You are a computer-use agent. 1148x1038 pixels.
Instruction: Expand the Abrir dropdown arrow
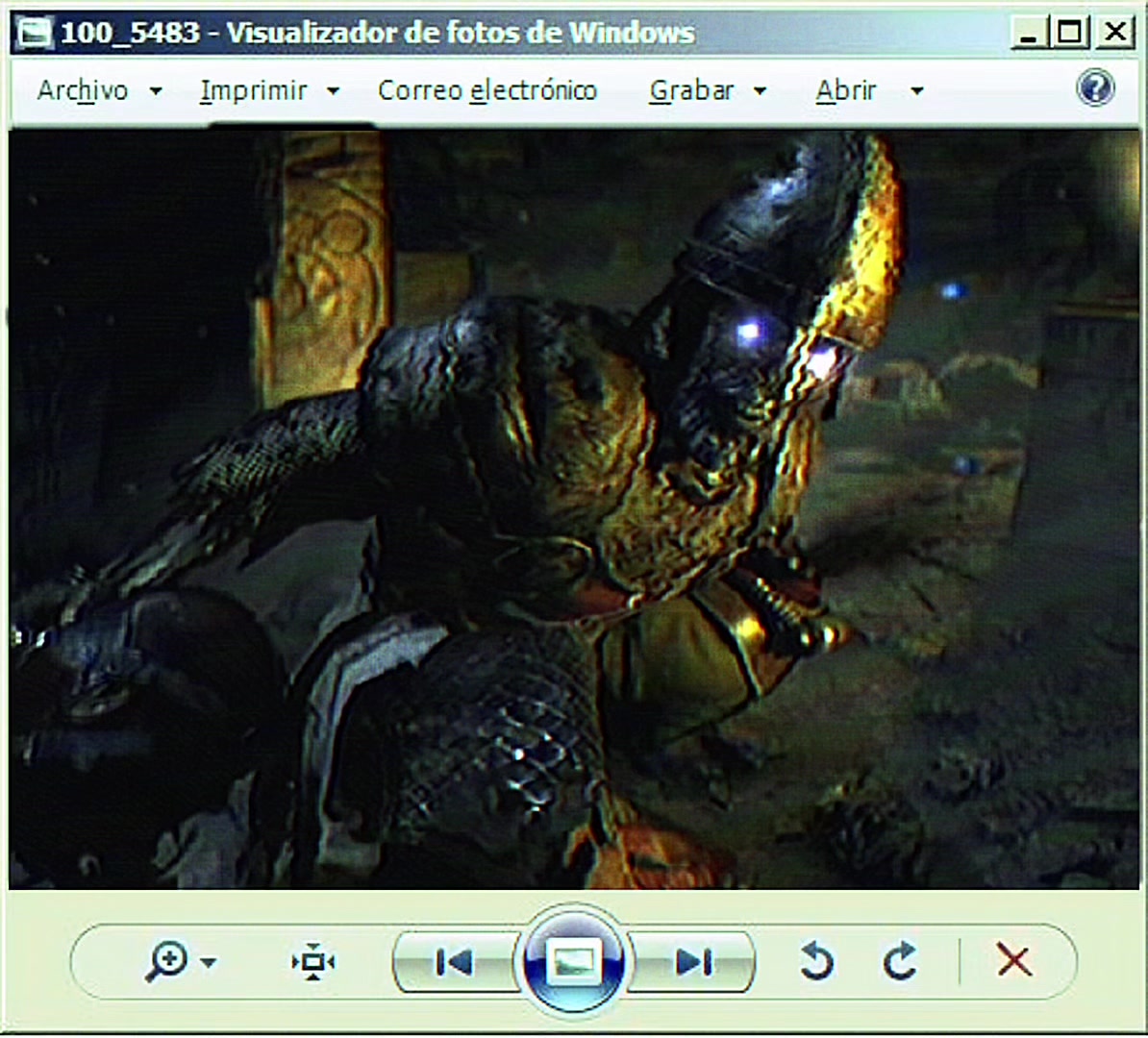916,91
